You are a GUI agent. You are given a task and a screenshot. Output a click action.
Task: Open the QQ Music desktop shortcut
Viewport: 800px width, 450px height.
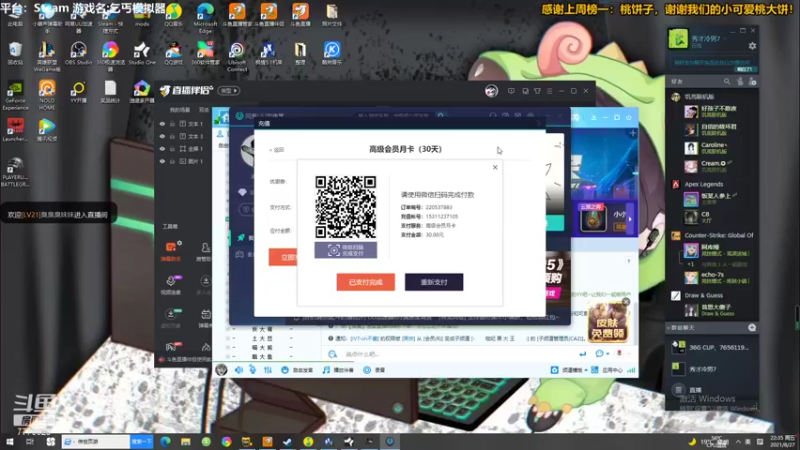click(x=173, y=14)
